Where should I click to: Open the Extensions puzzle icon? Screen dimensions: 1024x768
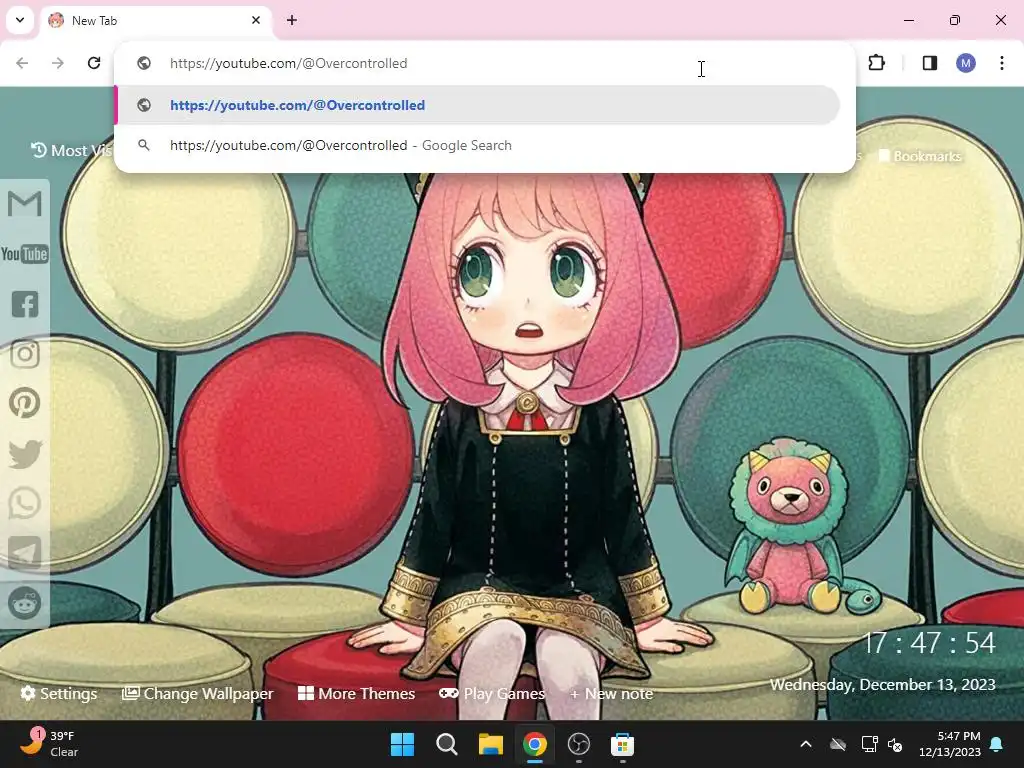[x=876, y=63]
